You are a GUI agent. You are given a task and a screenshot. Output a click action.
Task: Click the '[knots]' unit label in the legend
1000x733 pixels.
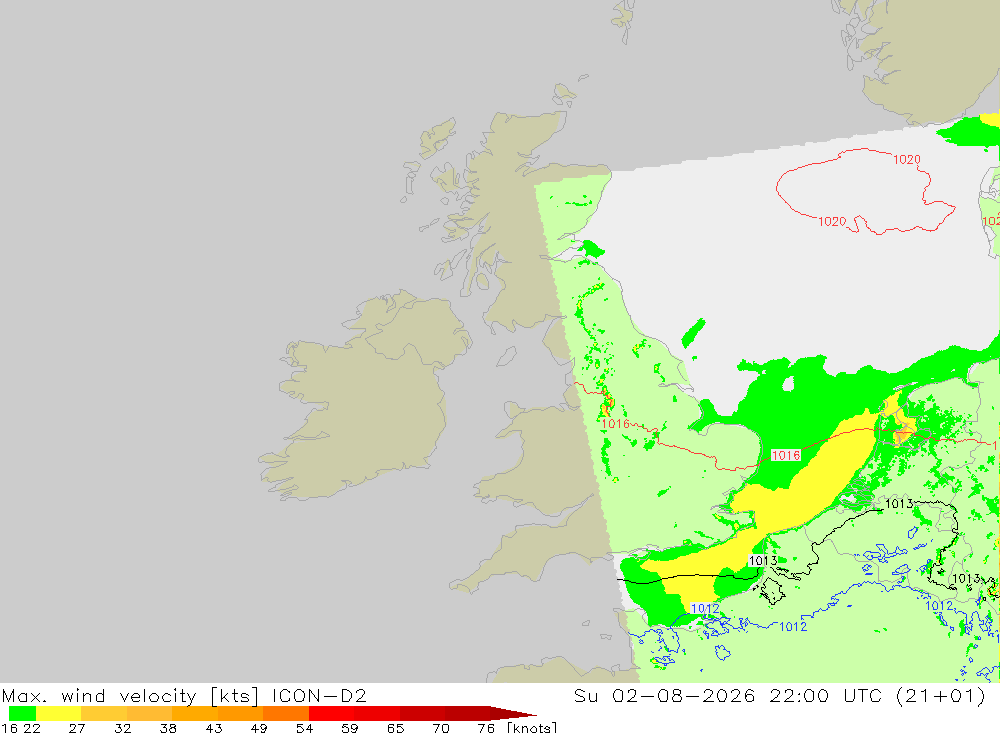click(x=533, y=727)
